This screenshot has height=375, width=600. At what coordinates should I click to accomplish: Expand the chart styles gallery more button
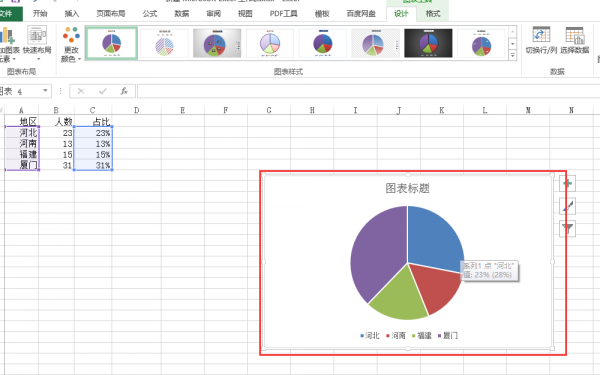pyautogui.click(x=512, y=56)
